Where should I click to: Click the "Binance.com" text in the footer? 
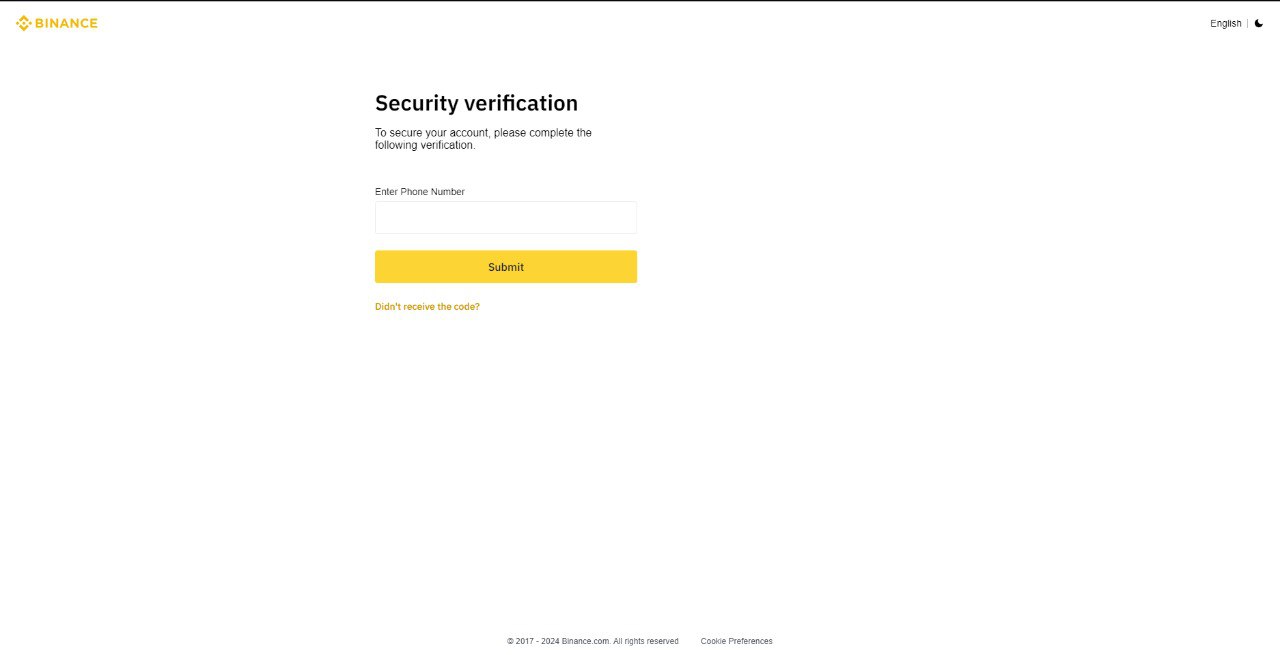click(586, 641)
